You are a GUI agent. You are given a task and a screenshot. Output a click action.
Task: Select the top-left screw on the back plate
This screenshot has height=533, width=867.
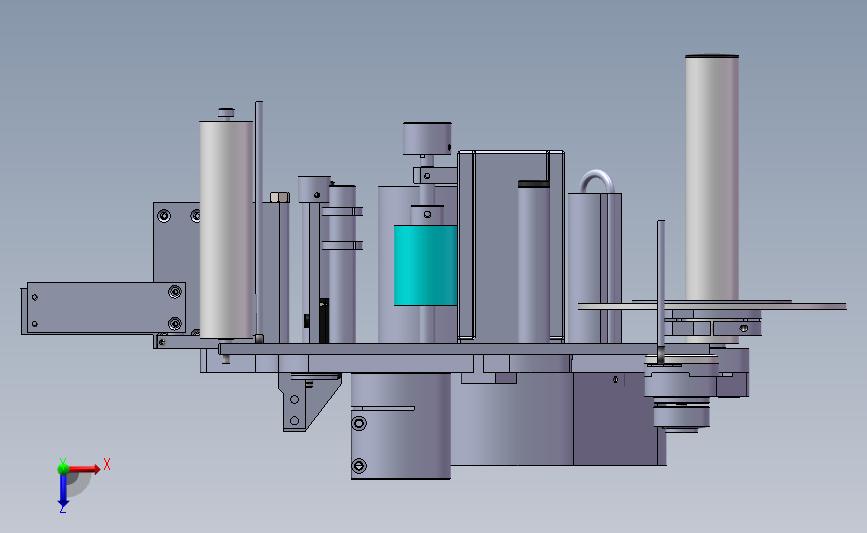(164, 216)
